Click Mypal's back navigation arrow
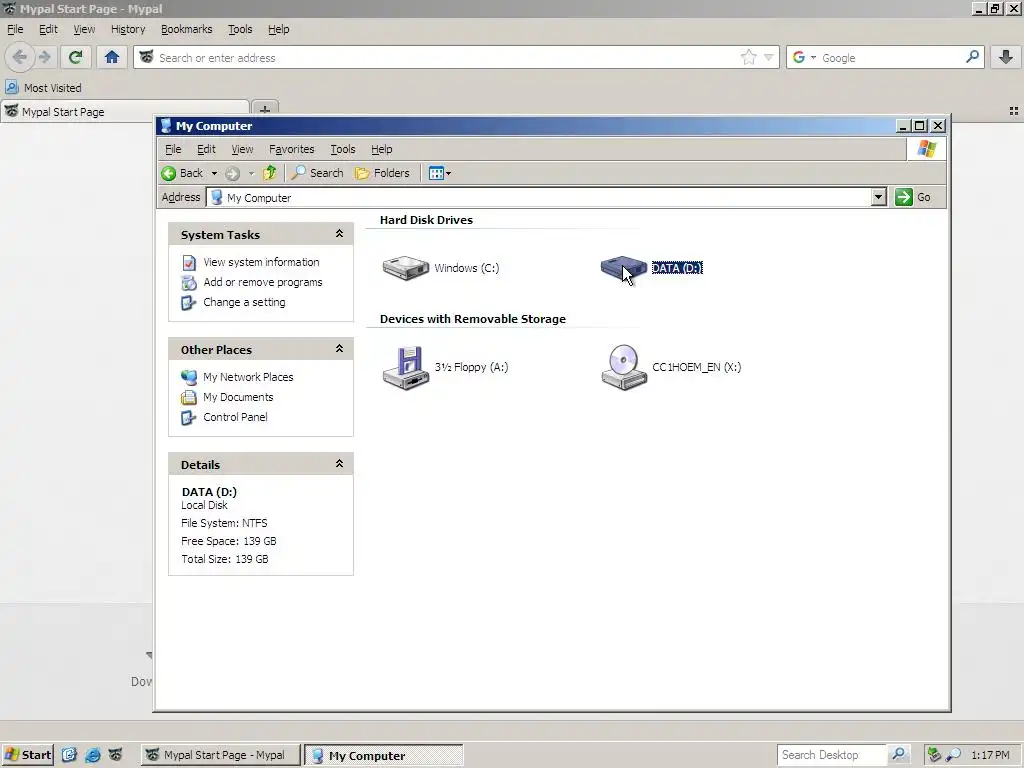 coord(19,57)
